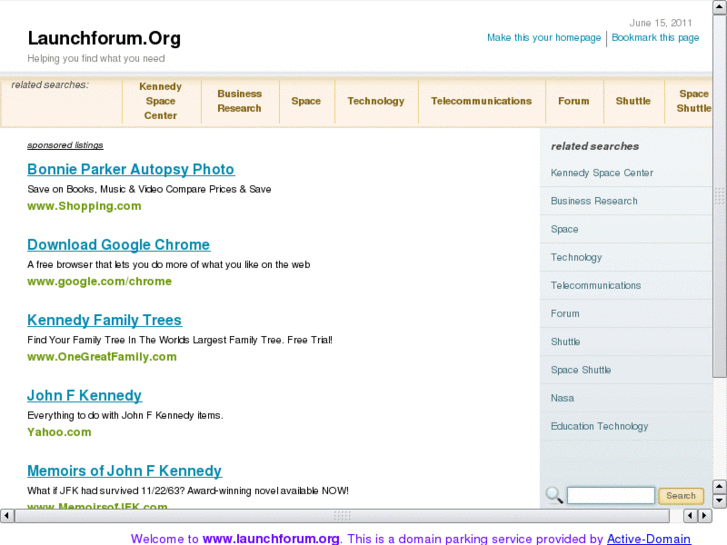Image resolution: width=727 pixels, height=545 pixels.
Task: Open www.OneGreatFamily.com green link
Action: click(102, 357)
